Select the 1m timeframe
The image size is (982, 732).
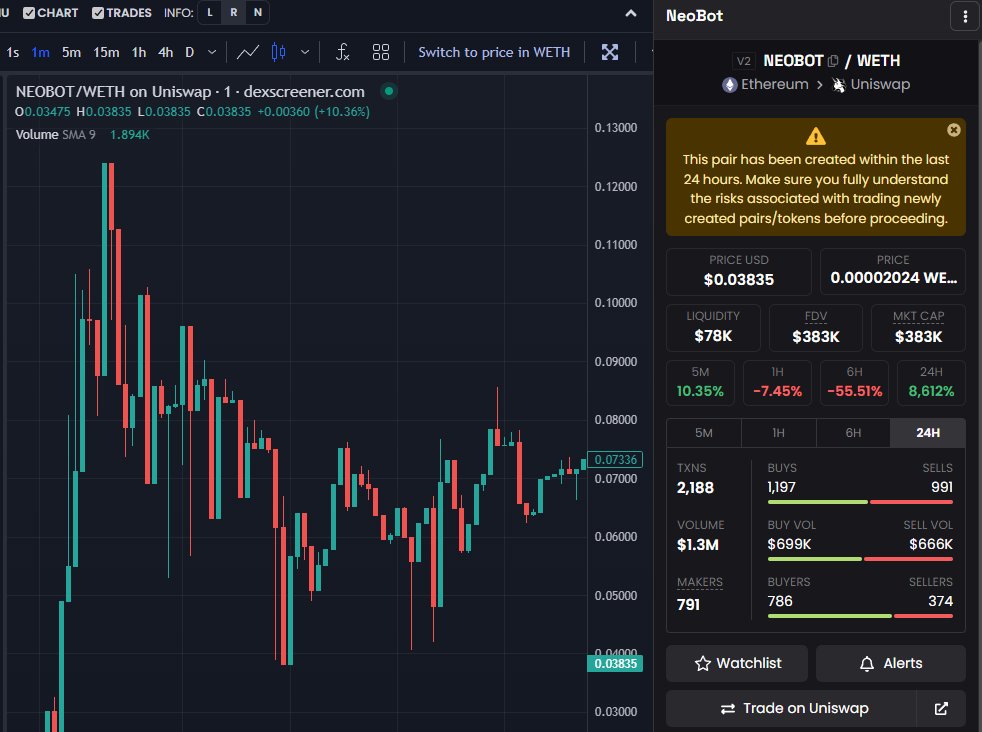click(x=41, y=53)
